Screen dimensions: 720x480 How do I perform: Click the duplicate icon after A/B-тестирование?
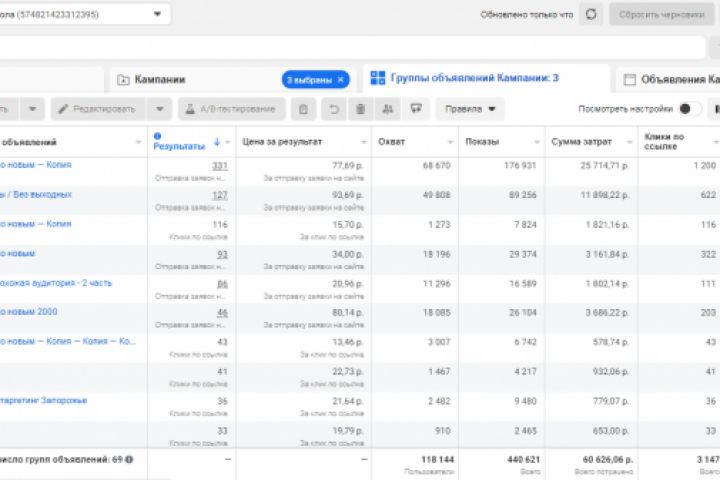click(303, 109)
